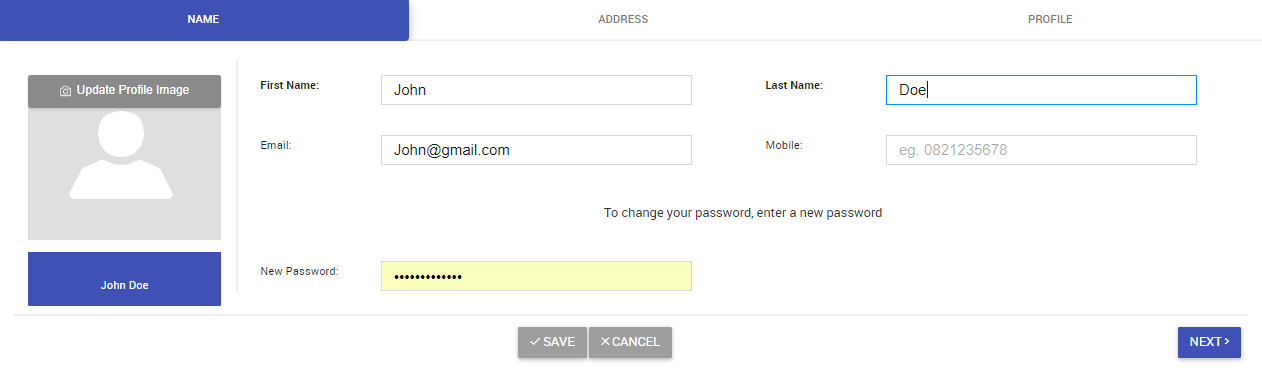Switch to the Address tab
The image size is (1262, 385).
pos(623,20)
